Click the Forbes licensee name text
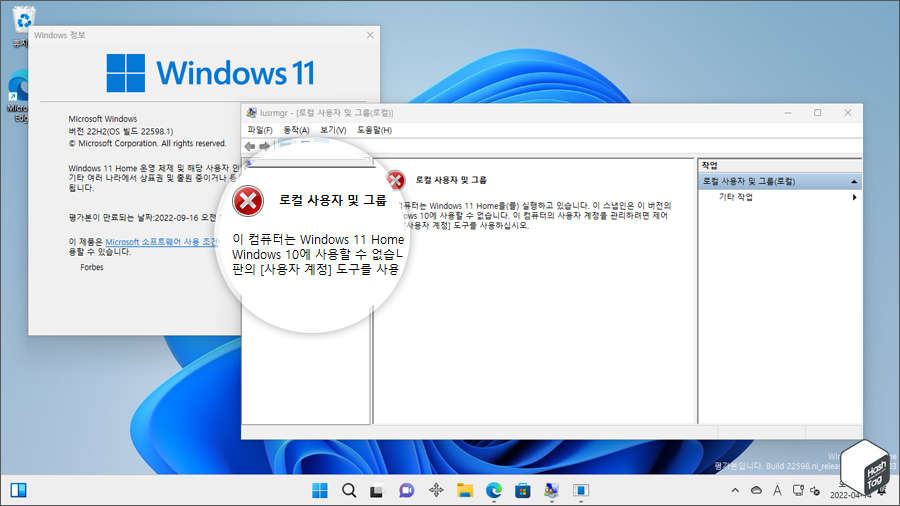 (92, 267)
